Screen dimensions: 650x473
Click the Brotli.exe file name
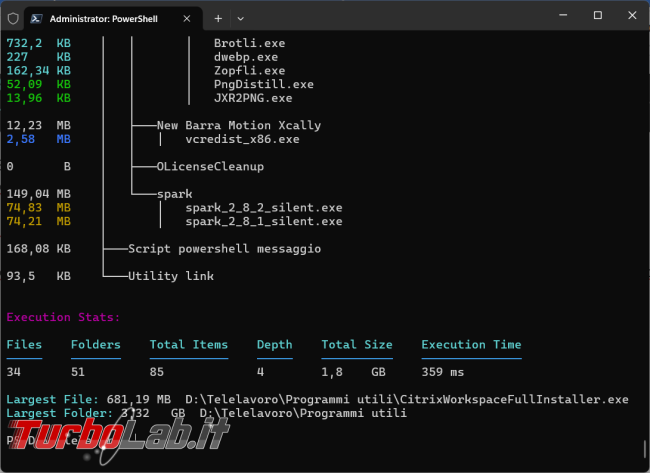(250, 43)
